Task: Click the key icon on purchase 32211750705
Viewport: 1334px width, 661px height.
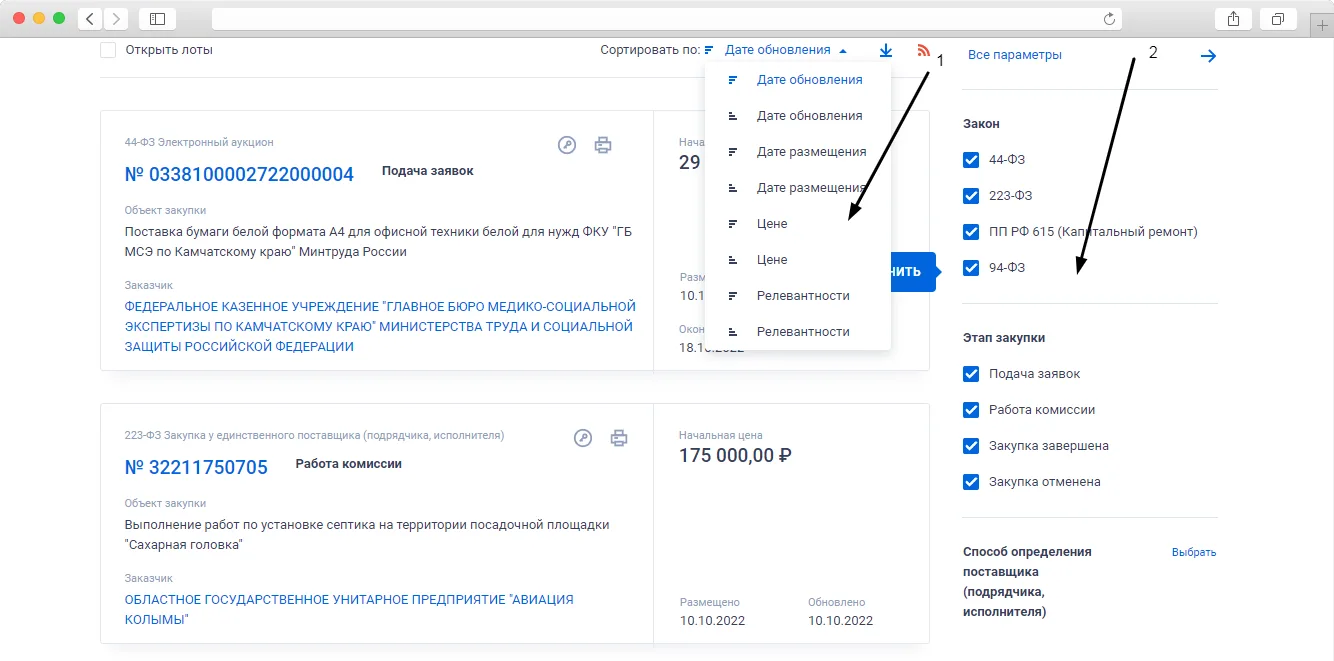Action: click(583, 437)
